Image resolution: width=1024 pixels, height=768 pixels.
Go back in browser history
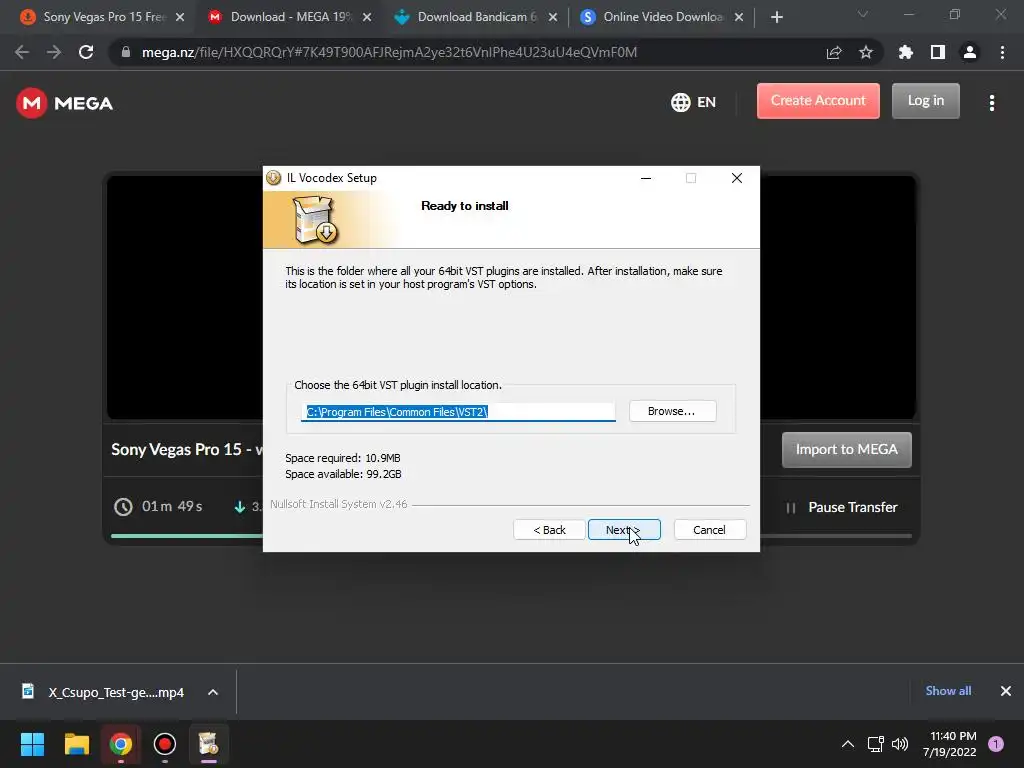point(22,52)
